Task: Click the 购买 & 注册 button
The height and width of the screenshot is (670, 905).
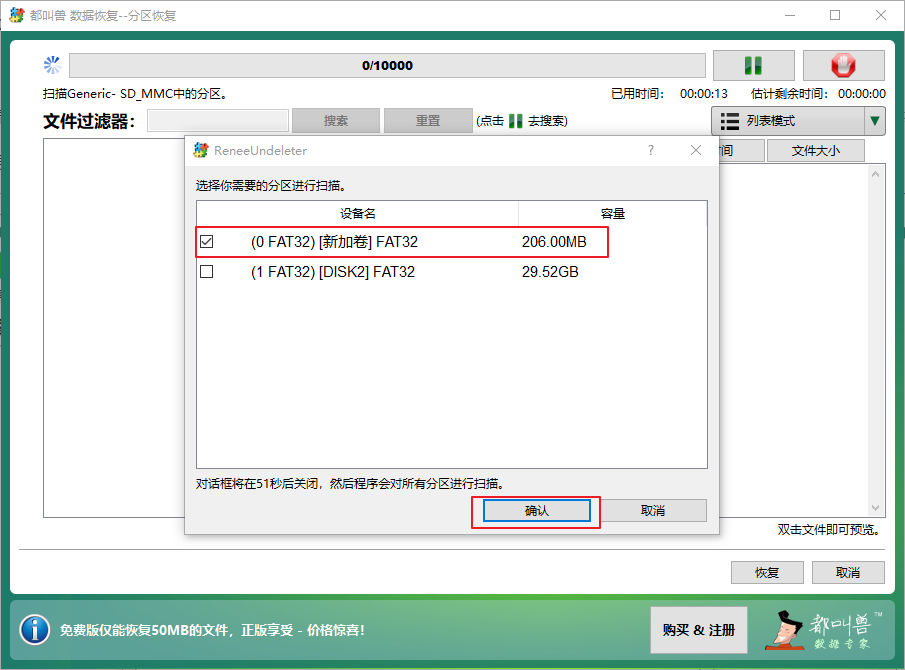Action: [698, 630]
